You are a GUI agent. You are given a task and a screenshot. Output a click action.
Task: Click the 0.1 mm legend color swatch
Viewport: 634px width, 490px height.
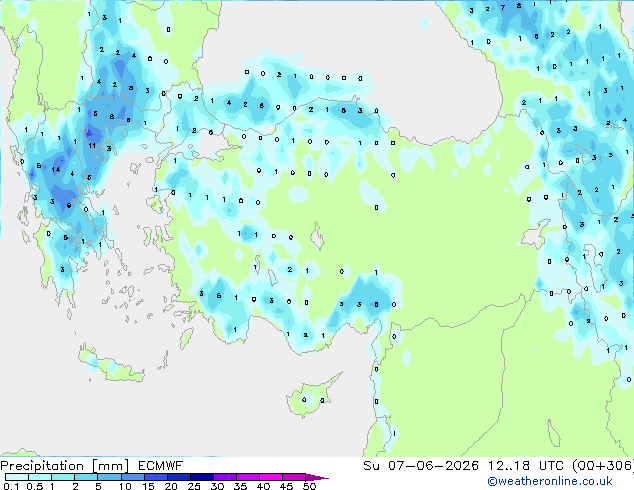coord(17,477)
